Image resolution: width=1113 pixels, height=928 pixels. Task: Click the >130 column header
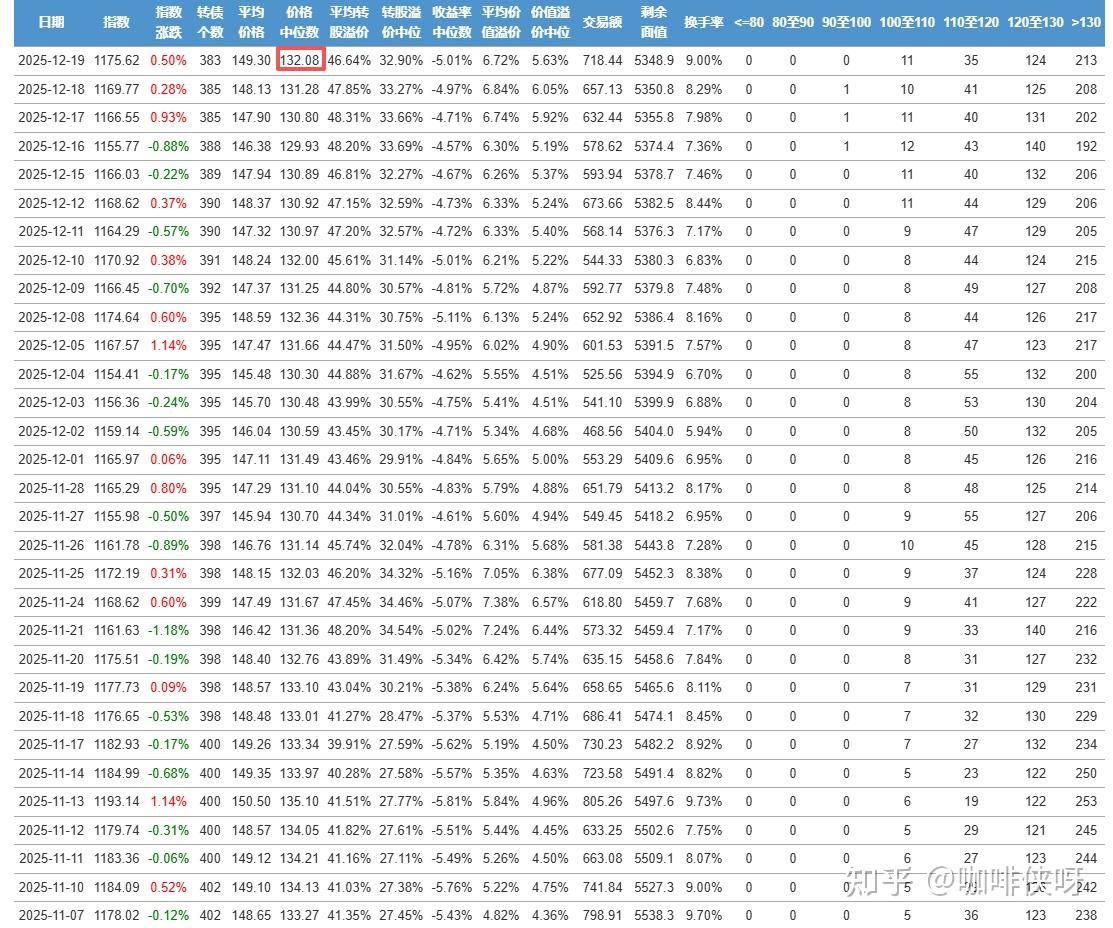(x=1085, y=22)
